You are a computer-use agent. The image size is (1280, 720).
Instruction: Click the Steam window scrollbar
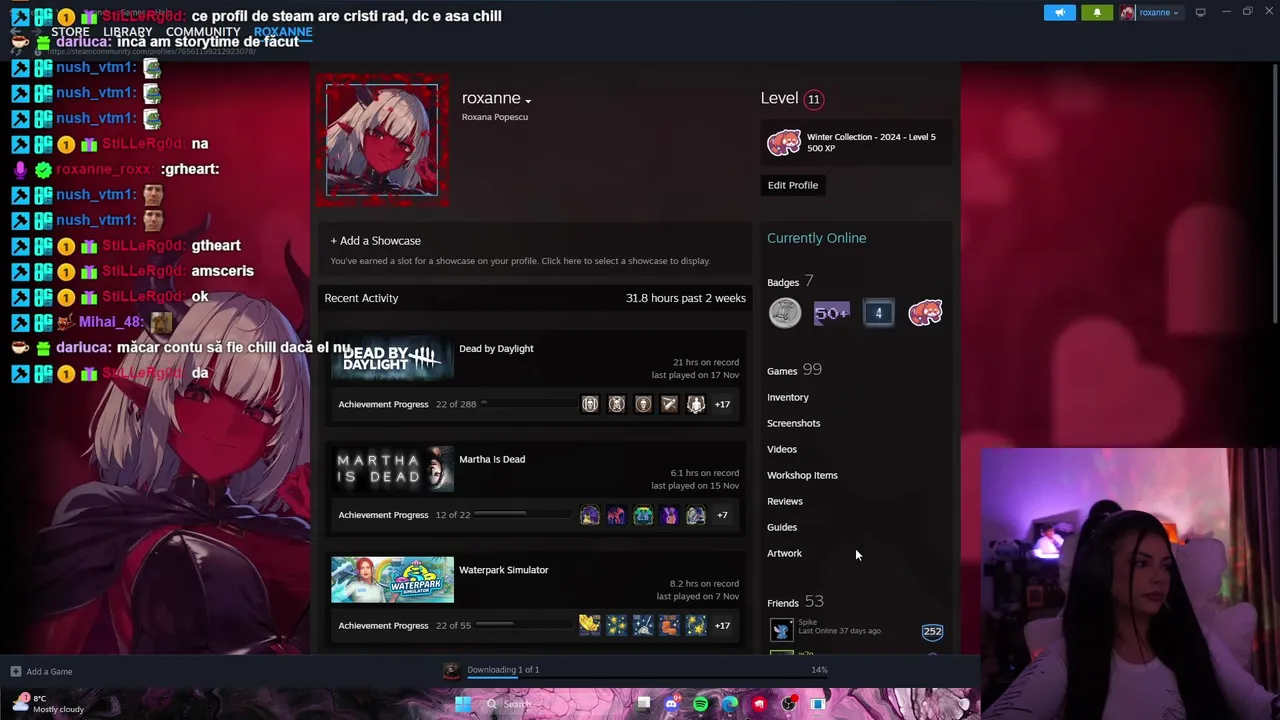1275,193
